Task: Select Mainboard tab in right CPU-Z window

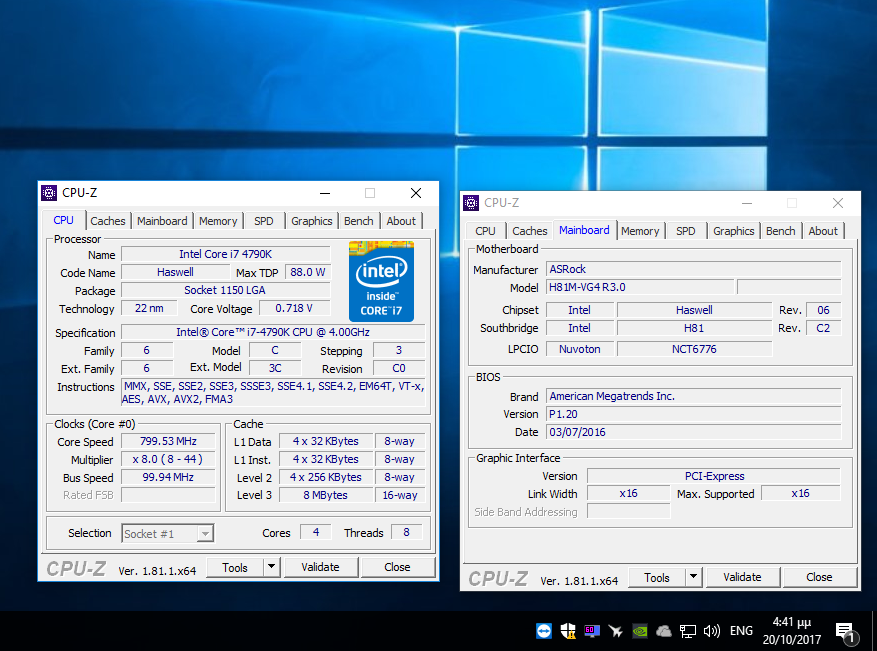Action: 584,230
